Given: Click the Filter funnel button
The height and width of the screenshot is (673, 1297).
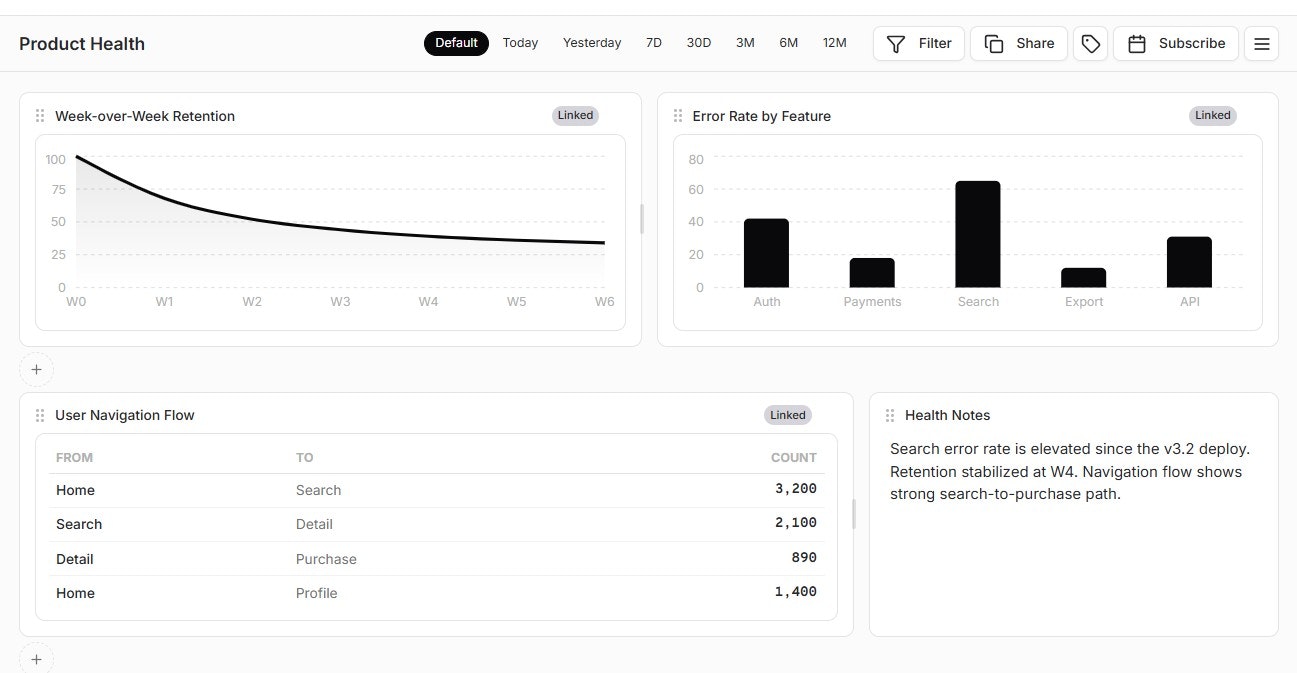Looking at the screenshot, I should coord(919,44).
